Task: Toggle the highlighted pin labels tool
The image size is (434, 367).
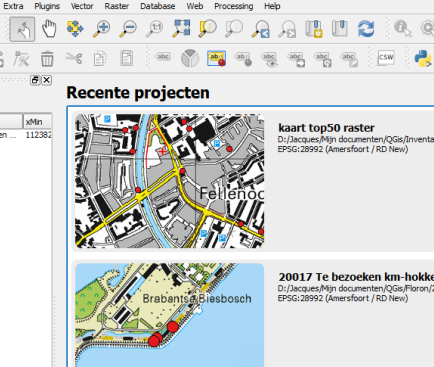Action: (x=216, y=59)
